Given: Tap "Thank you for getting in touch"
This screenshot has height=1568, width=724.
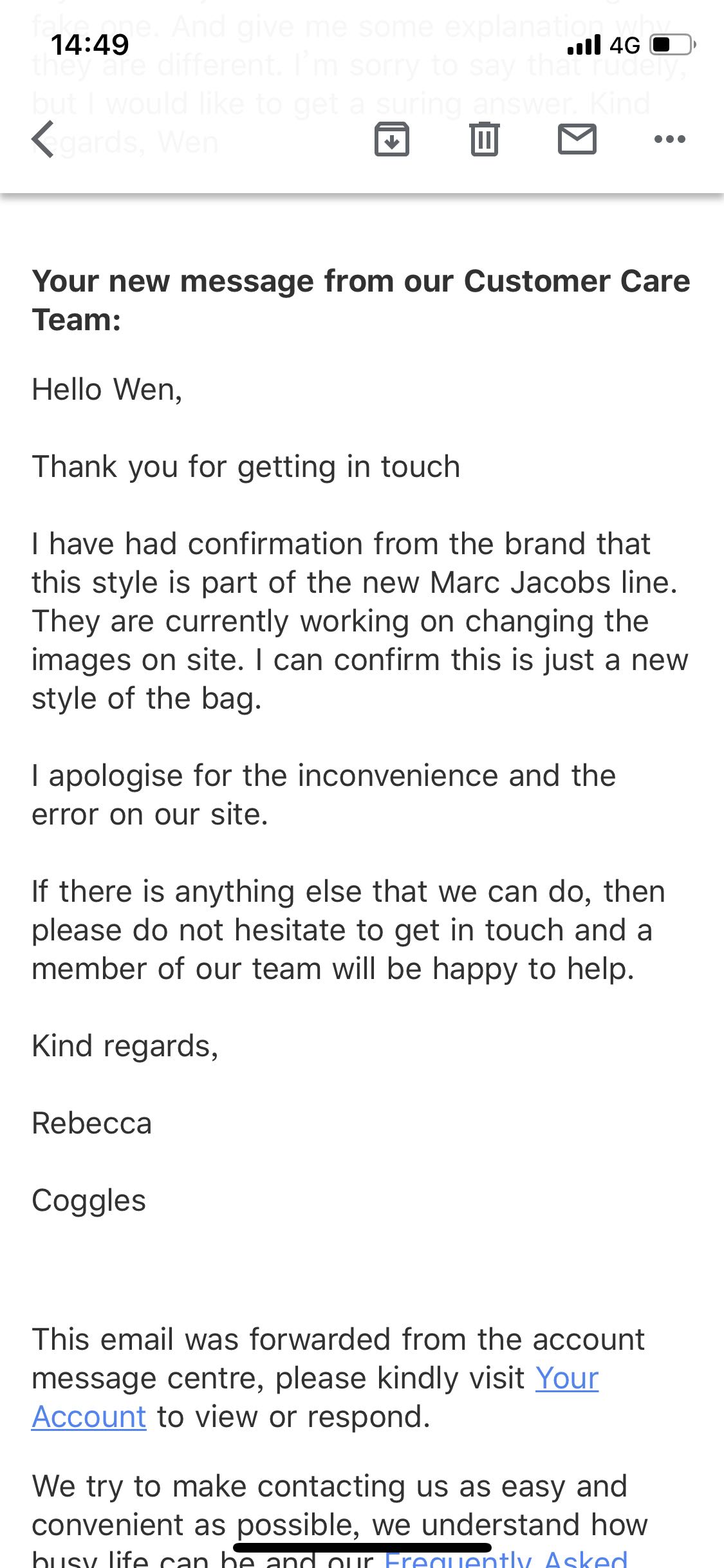Looking at the screenshot, I should coord(246,467).
